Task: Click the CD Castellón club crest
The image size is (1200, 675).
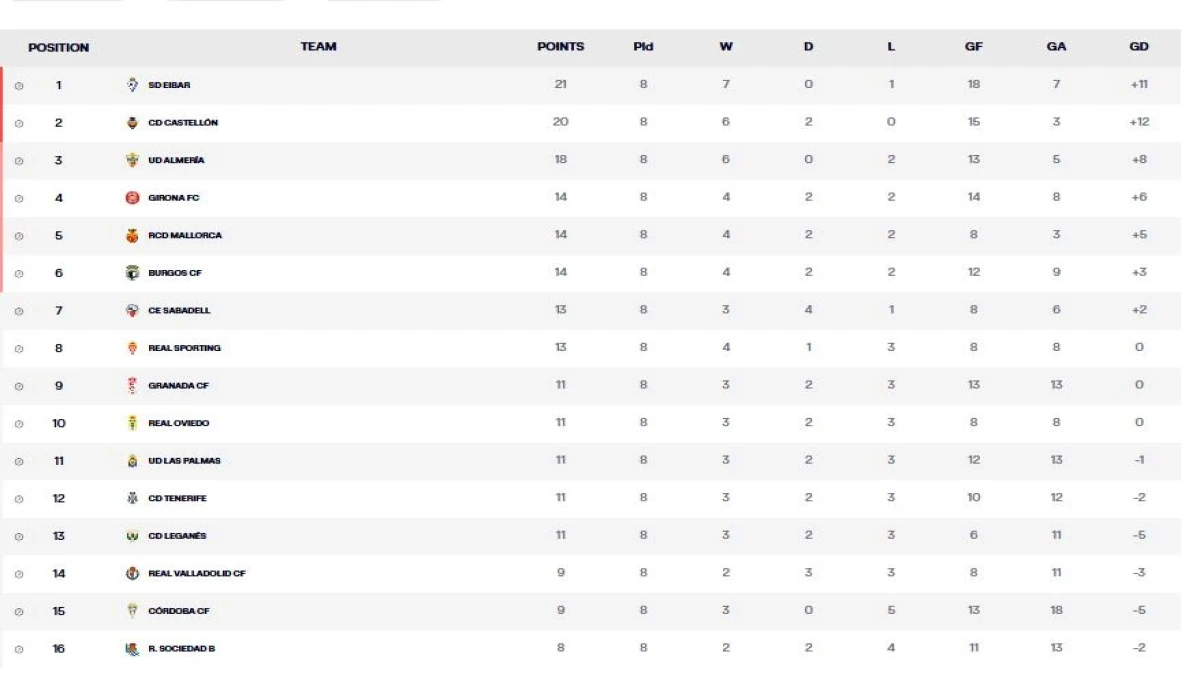Action: 131,123
